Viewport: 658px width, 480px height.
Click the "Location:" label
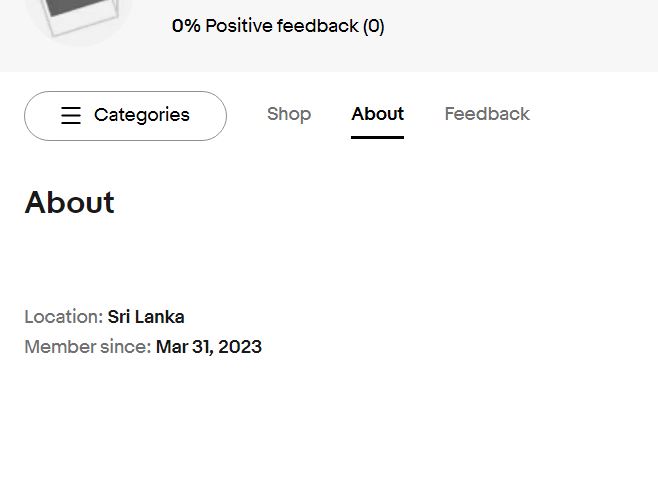click(63, 317)
